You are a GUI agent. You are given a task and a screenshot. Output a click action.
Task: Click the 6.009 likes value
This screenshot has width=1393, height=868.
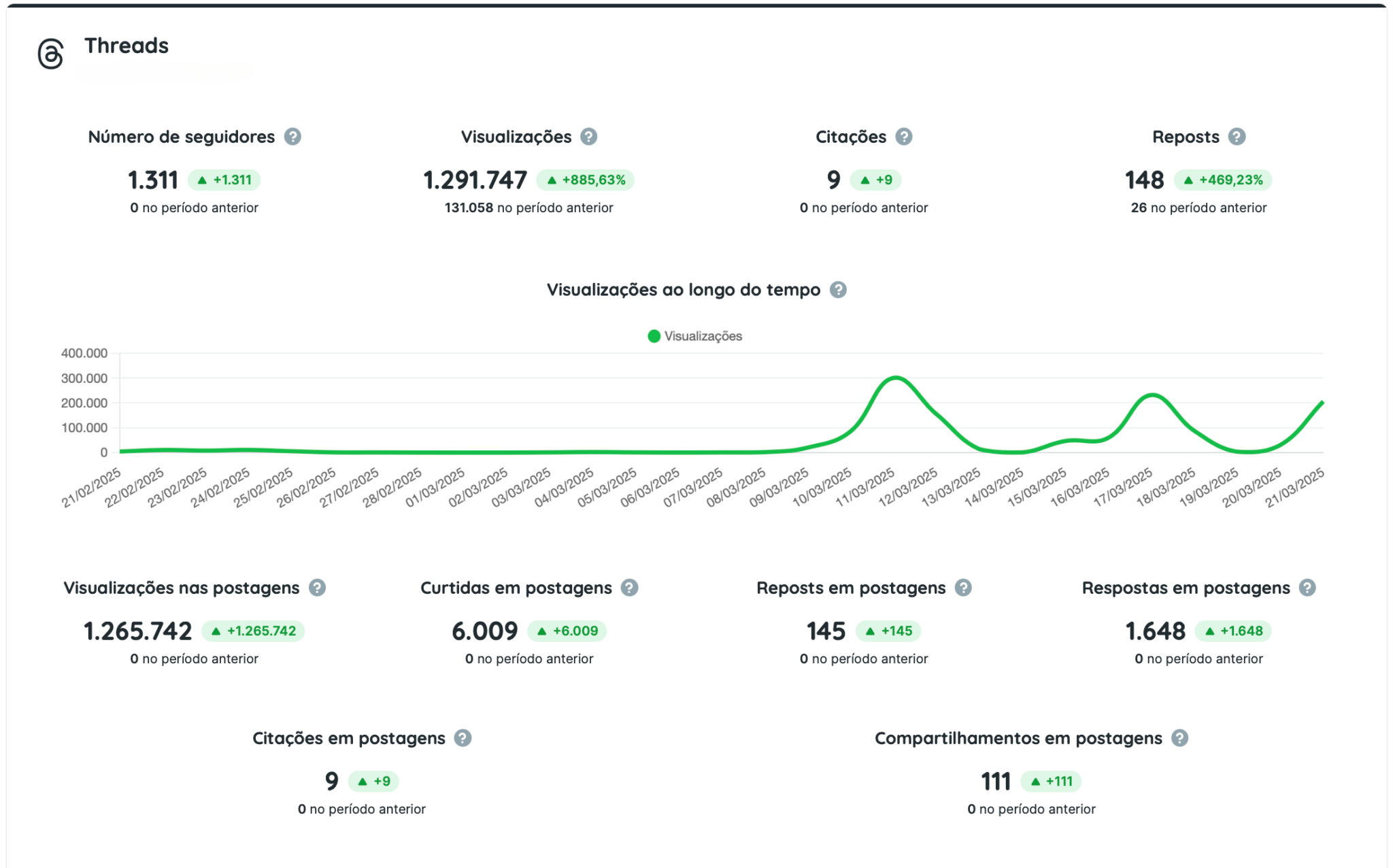pyautogui.click(x=485, y=631)
